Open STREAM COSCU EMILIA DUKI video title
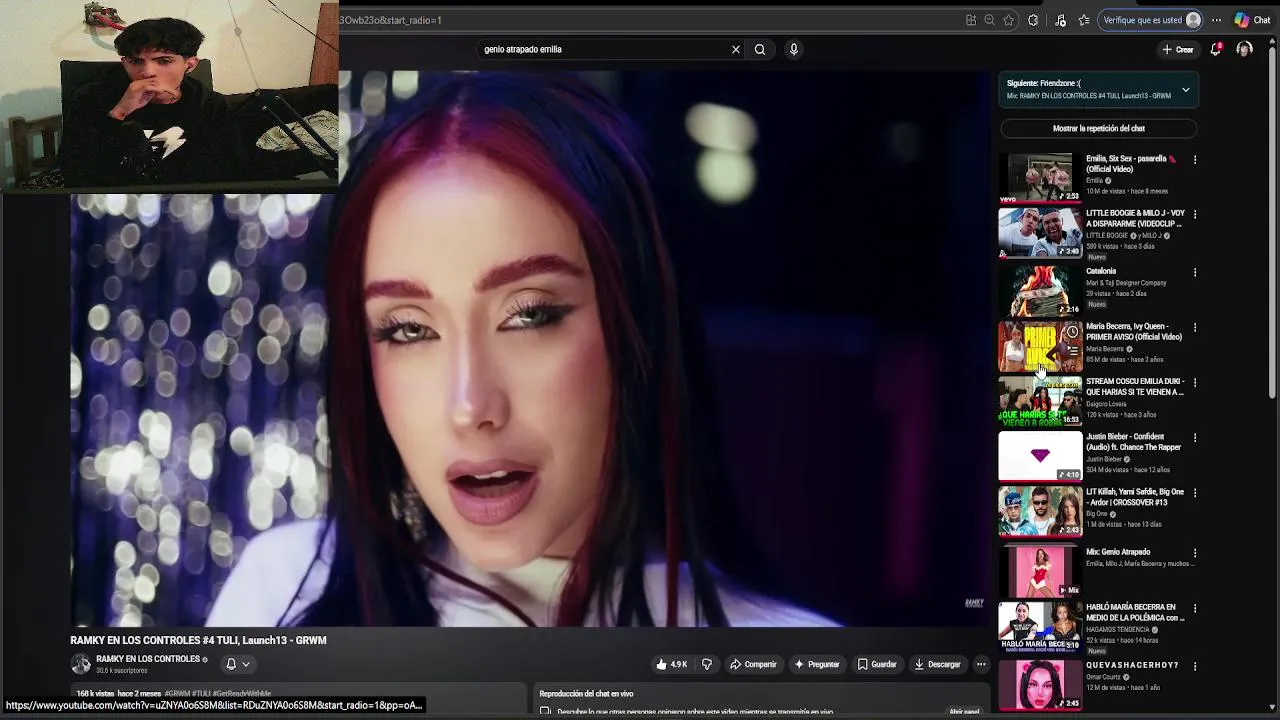Image resolution: width=1280 pixels, height=720 pixels. coord(1135,387)
